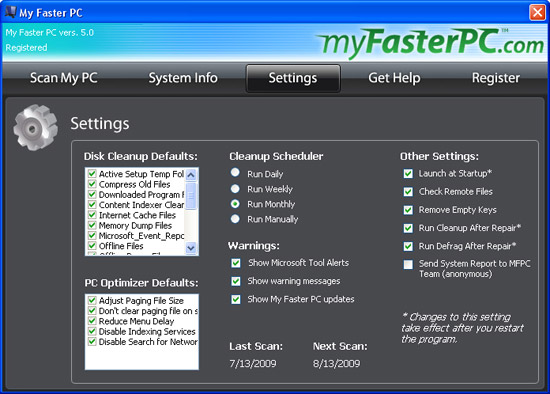
Task: Click the My Faster PC vers. 5.0 text
Action: pos(49,33)
